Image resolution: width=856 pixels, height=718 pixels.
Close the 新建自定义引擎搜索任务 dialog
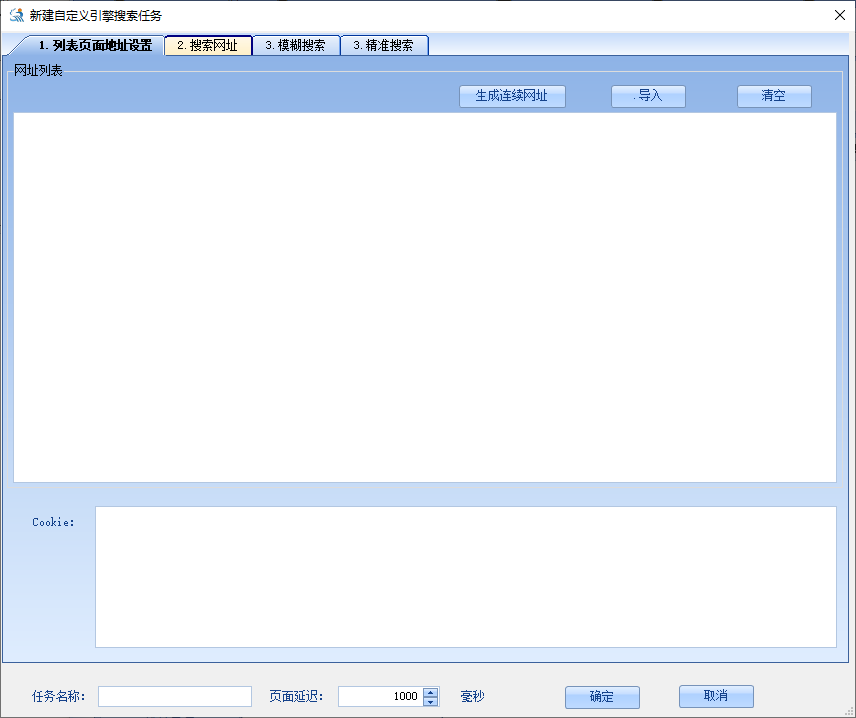point(839,15)
